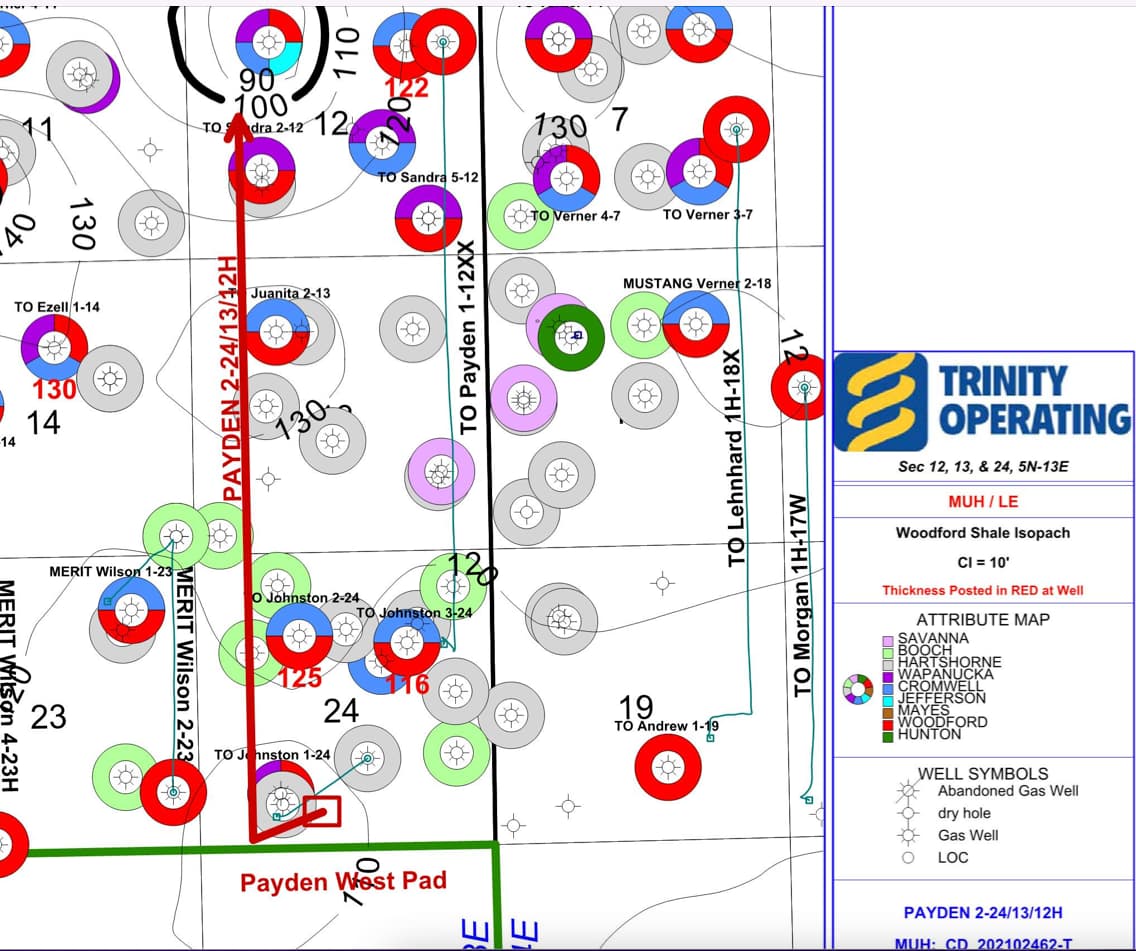Click the red thickness value '130'

point(54,390)
